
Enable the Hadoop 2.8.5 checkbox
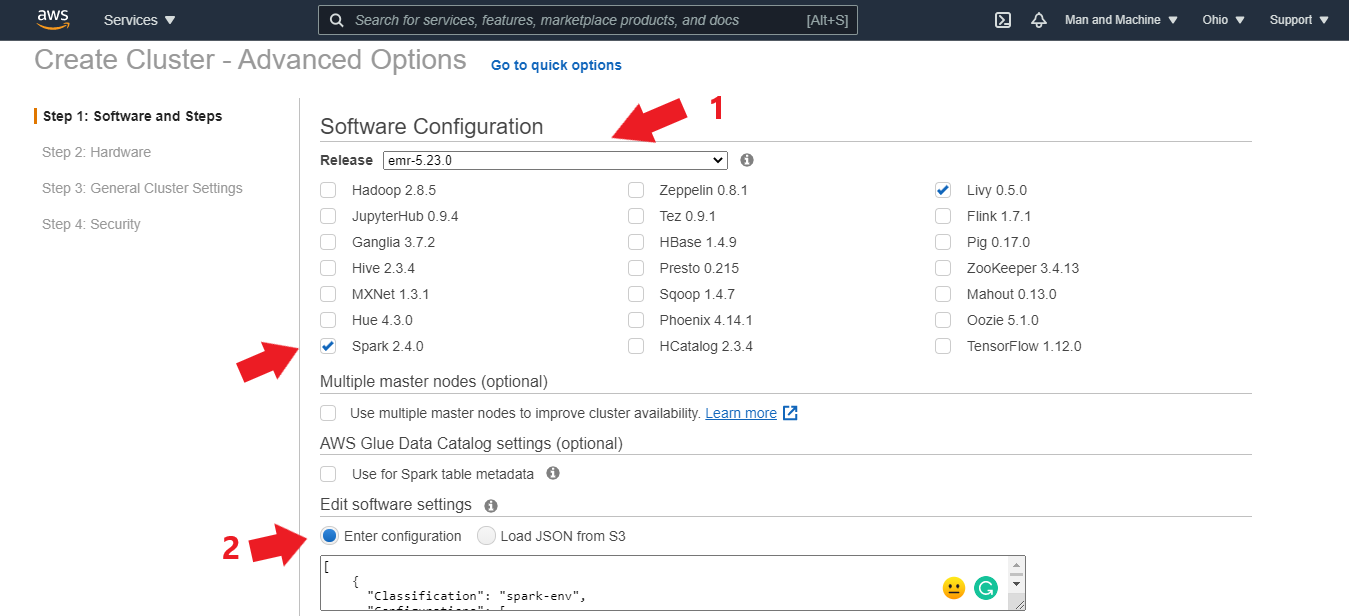pos(328,190)
